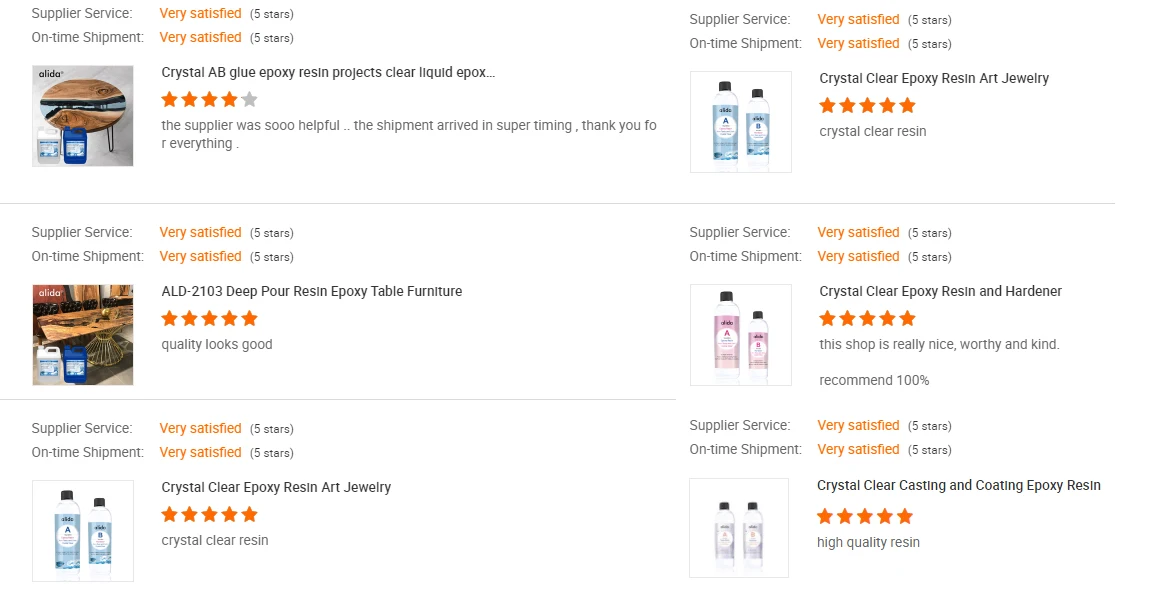Viewport: 1168px width, 592px height.
Task: Click middle star of Resin and Hardener rating
Action: click(868, 318)
